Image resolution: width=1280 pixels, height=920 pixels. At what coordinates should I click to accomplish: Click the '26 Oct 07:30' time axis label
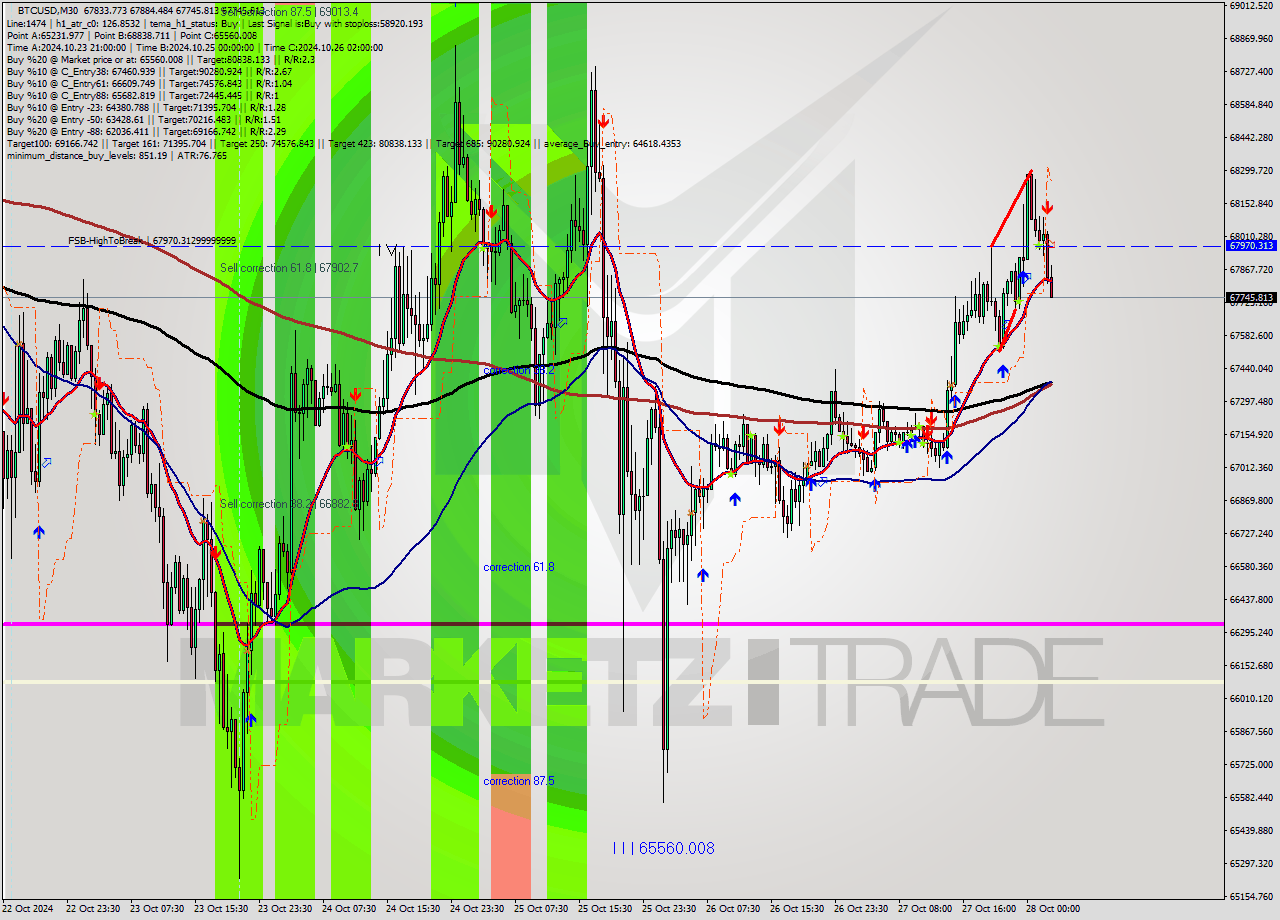click(733, 909)
